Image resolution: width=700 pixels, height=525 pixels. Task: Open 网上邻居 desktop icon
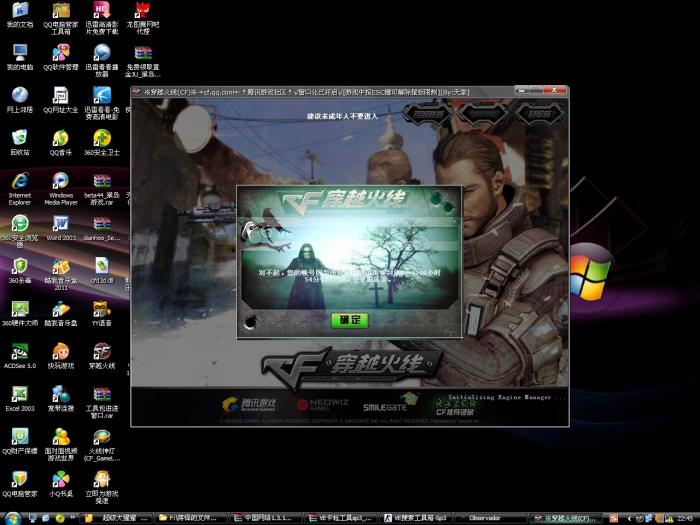tap(20, 100)
